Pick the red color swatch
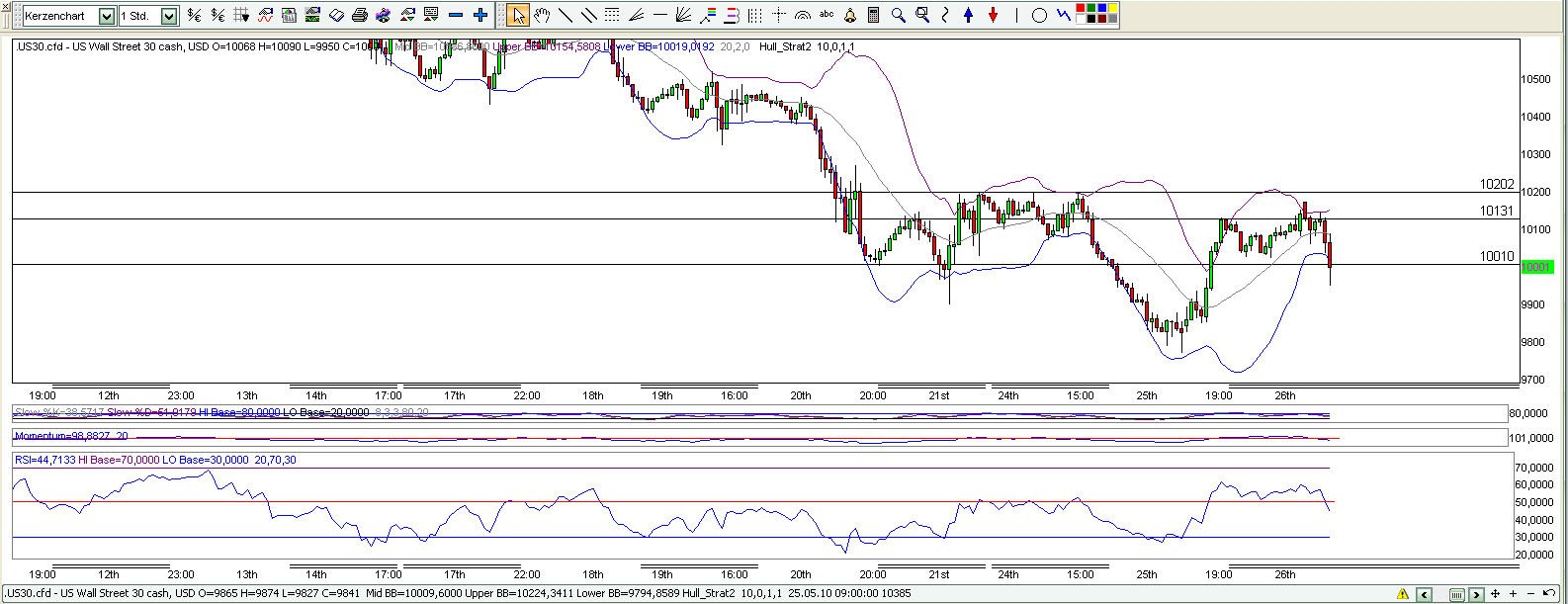 pyautogui.click(x=1081, y=8)
